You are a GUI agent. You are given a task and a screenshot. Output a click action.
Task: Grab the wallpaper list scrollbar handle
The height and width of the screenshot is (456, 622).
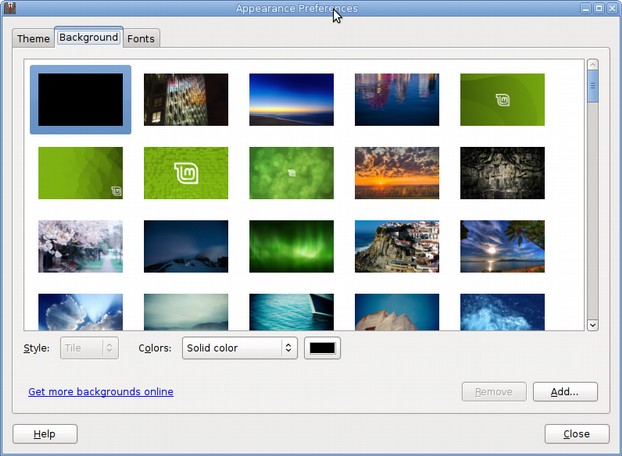pyautogui.click(x=593, y=86)
